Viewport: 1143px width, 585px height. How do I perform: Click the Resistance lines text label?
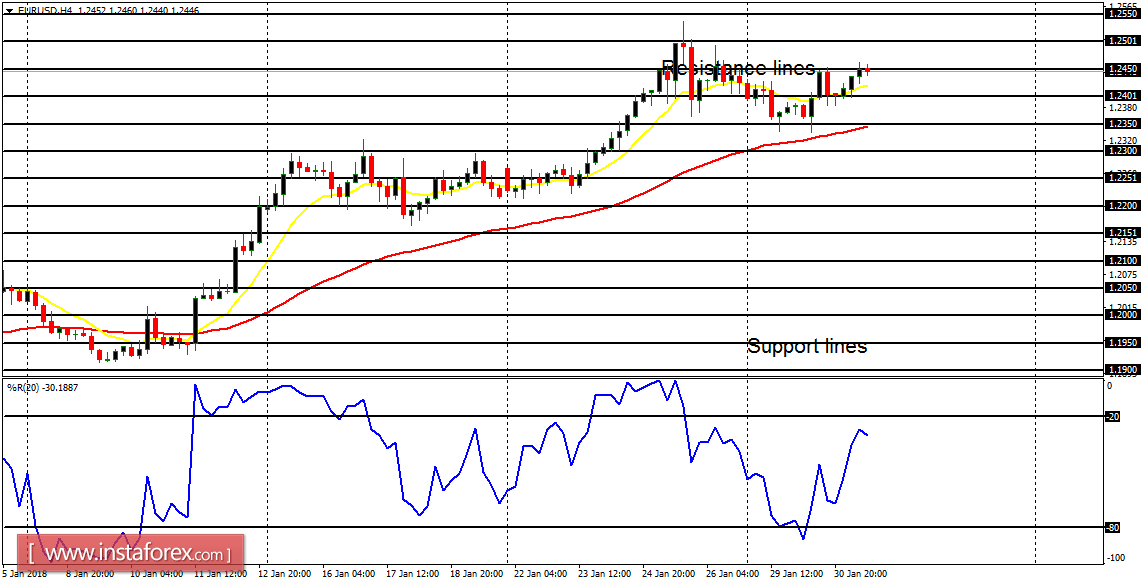click(737, 66)
